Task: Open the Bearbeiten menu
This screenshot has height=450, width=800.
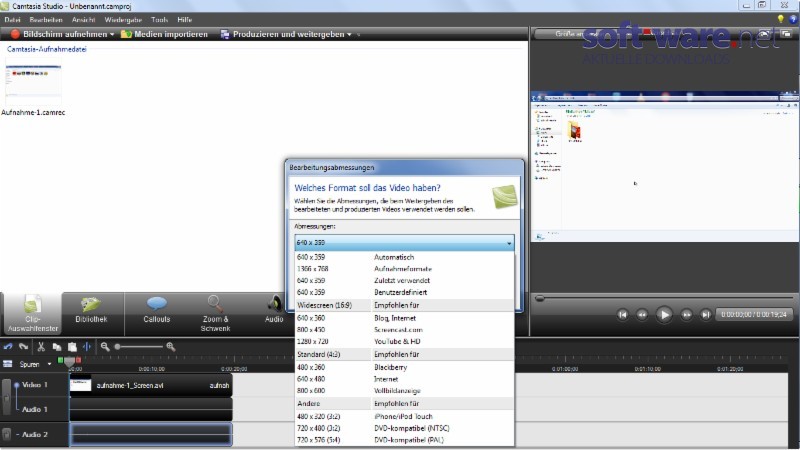Action: tap(46, 19)
